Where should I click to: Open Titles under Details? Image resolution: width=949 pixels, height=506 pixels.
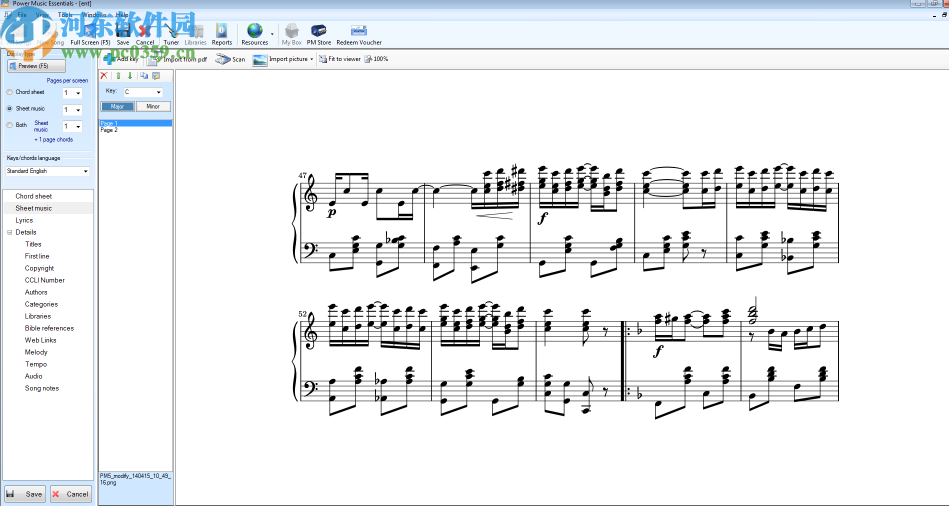point(33,245)
